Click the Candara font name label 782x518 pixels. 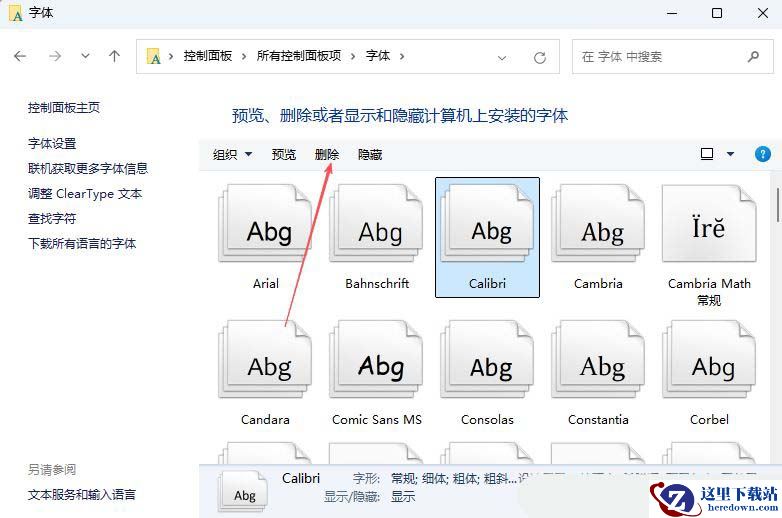(x=265, y=420)
